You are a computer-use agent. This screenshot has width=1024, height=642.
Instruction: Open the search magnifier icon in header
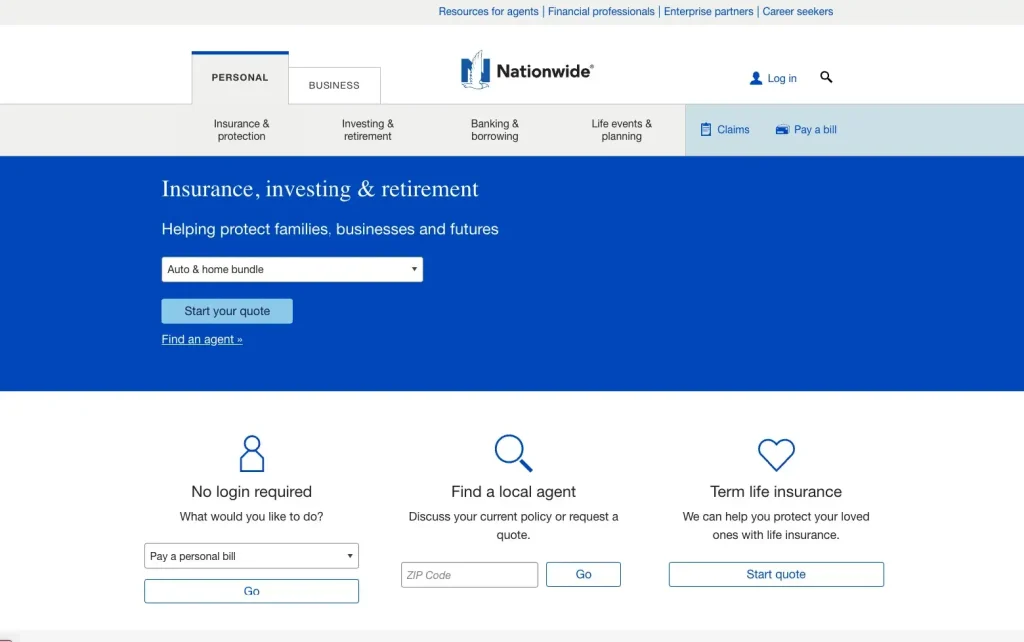click(826, 77)
